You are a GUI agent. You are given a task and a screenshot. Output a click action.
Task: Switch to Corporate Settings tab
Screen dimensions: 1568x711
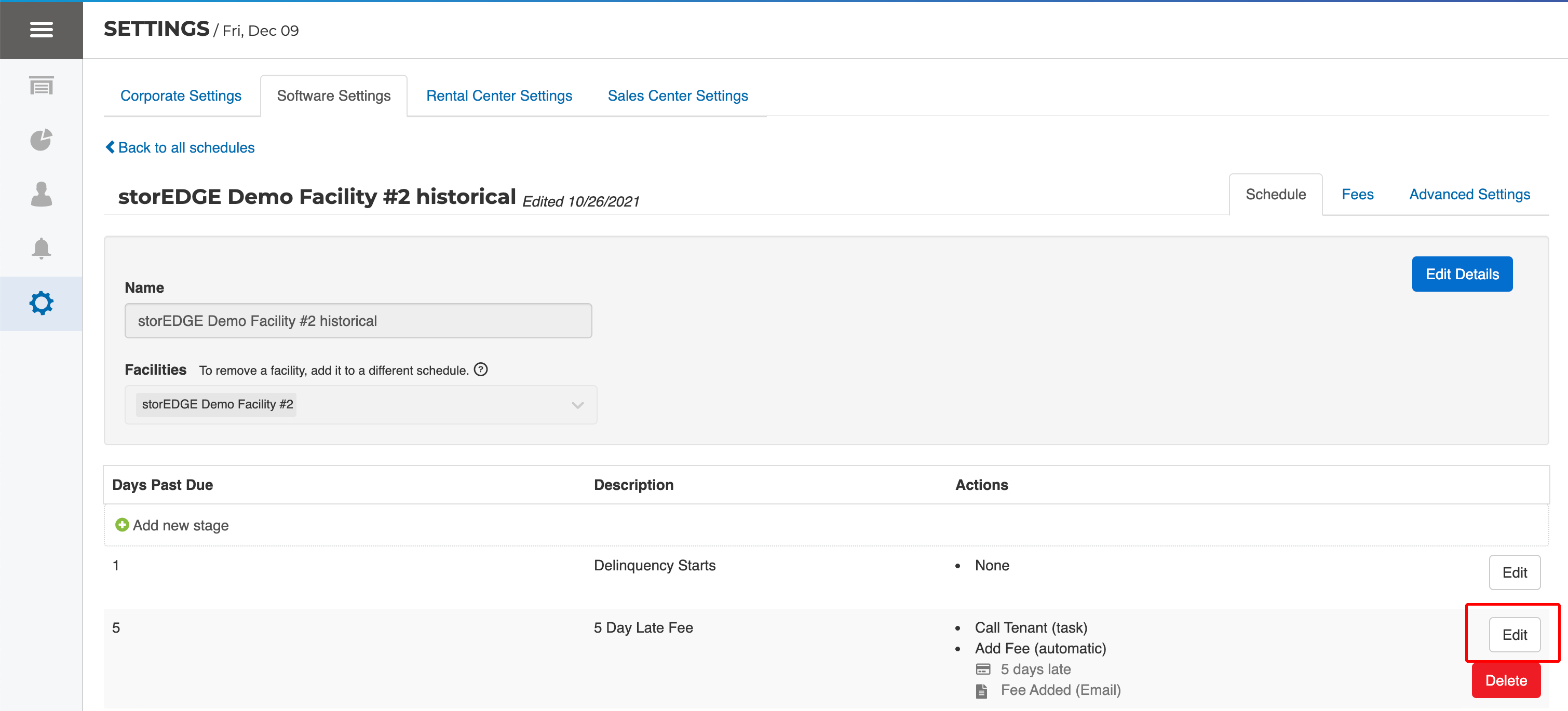181,95
